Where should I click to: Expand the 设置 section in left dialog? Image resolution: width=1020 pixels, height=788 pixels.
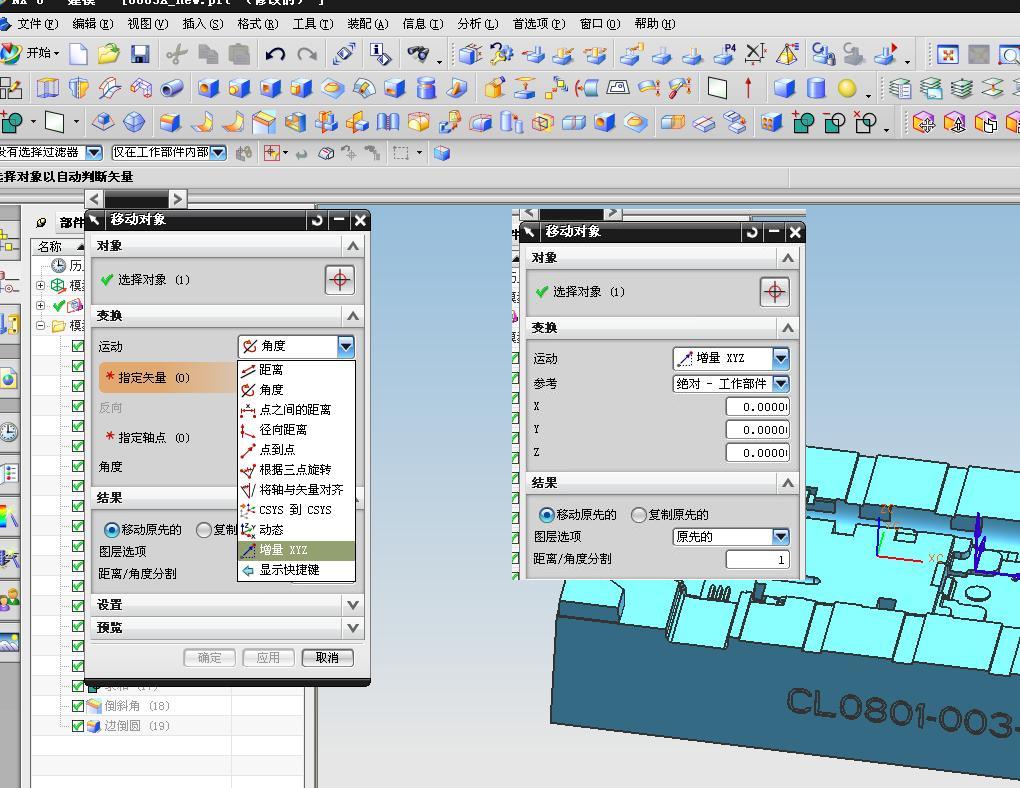click(353, 605)
